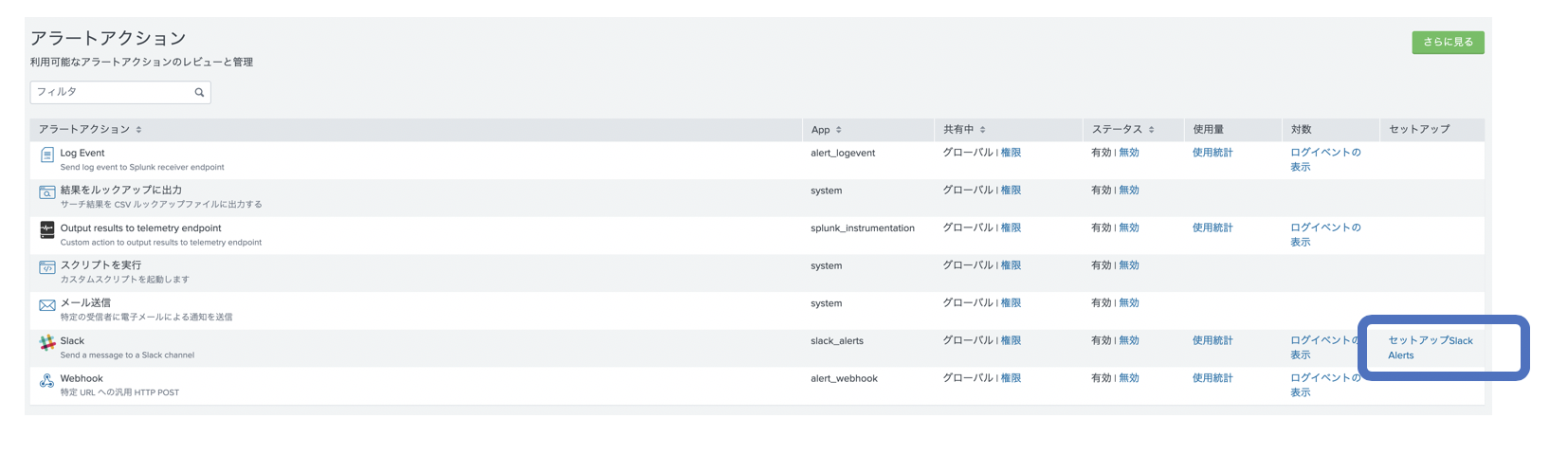
Task: Click the slack_alerts app cell
Action: 837,340
